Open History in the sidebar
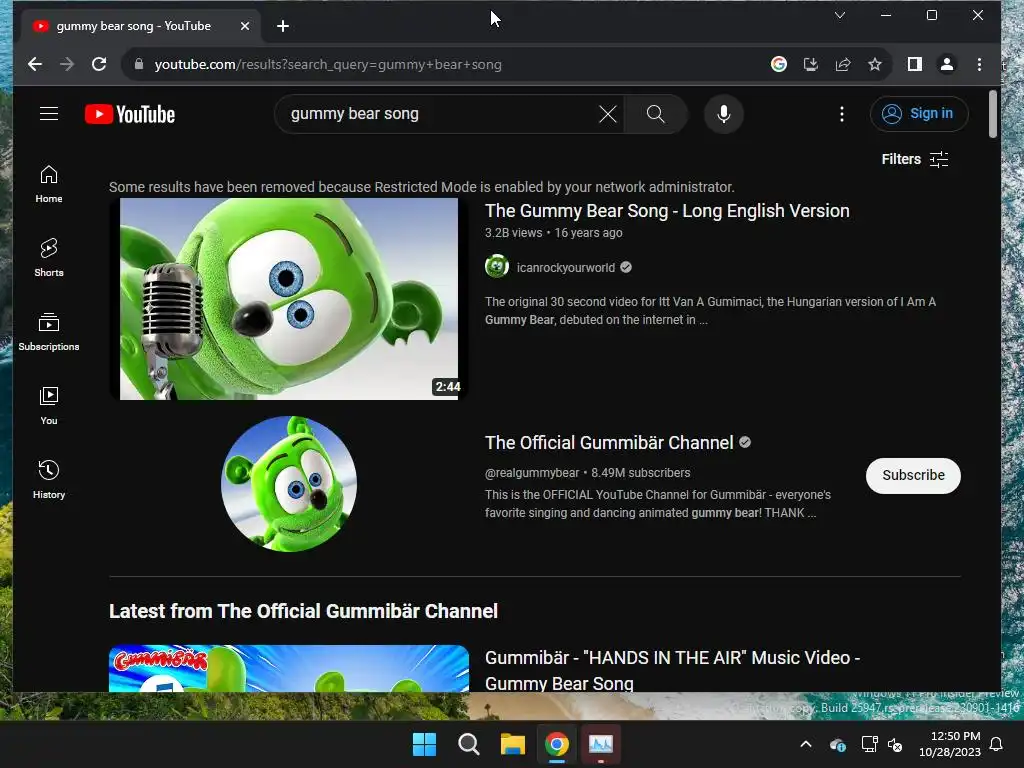The image size is (1024, 768). (49, 479)
